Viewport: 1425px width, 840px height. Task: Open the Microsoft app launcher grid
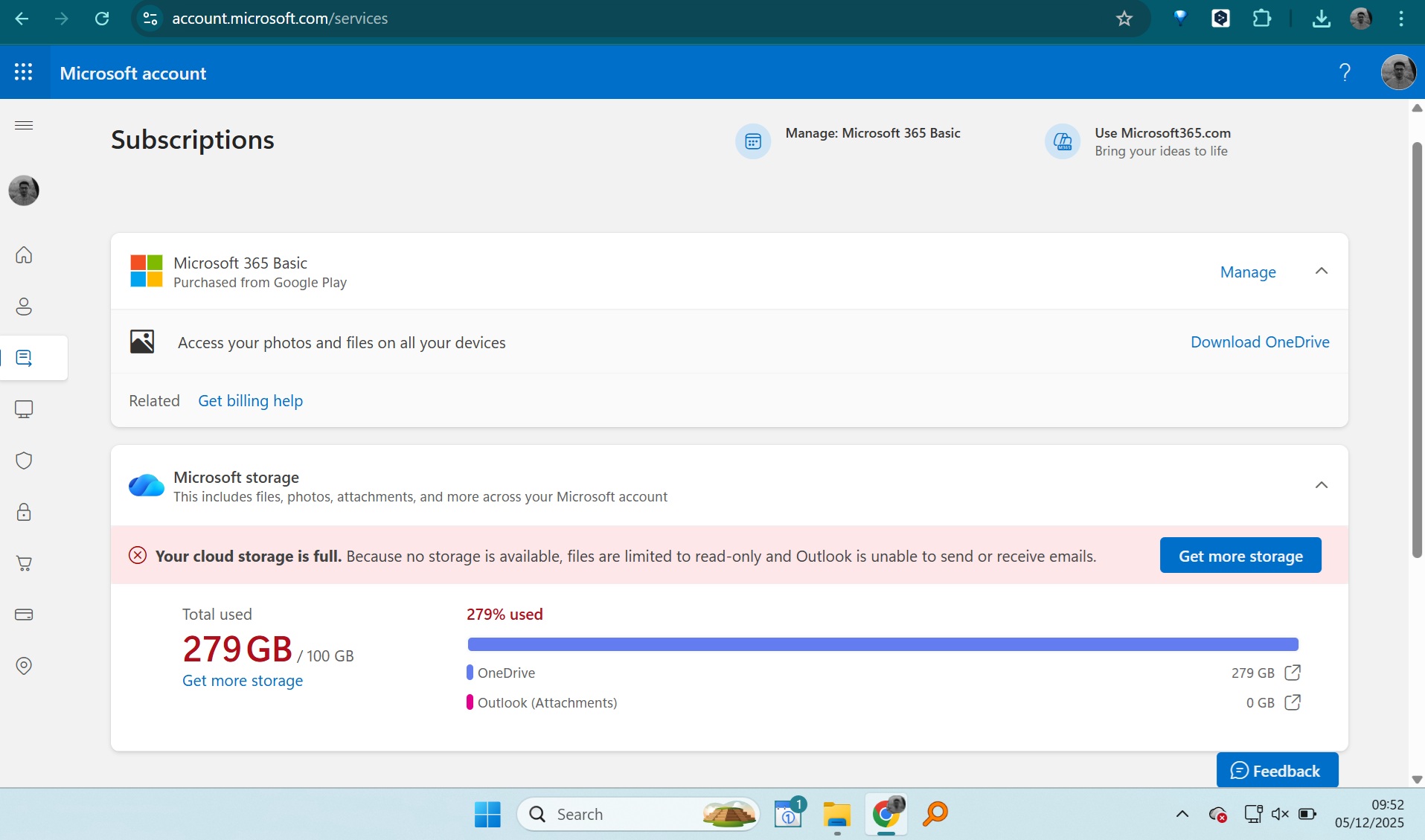(x=24, y=72)
